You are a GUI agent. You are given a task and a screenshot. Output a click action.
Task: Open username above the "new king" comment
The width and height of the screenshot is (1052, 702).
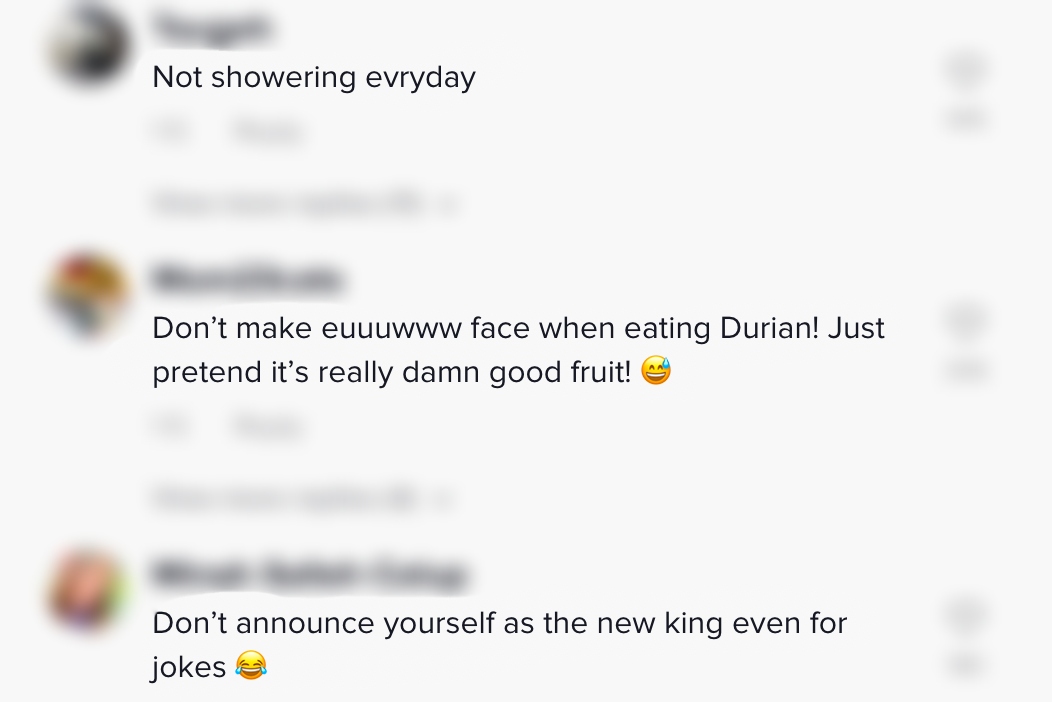[x=310, y=574]
